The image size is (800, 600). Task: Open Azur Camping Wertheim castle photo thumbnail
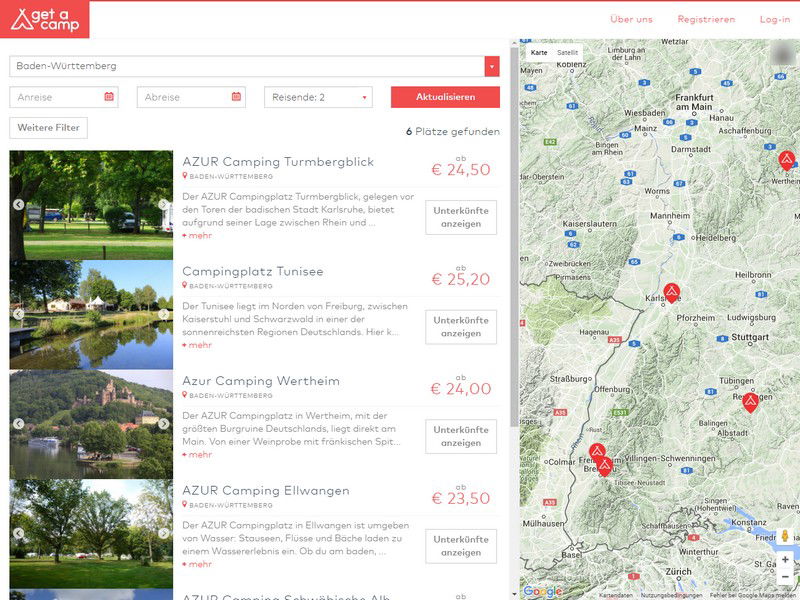point(91,424)
